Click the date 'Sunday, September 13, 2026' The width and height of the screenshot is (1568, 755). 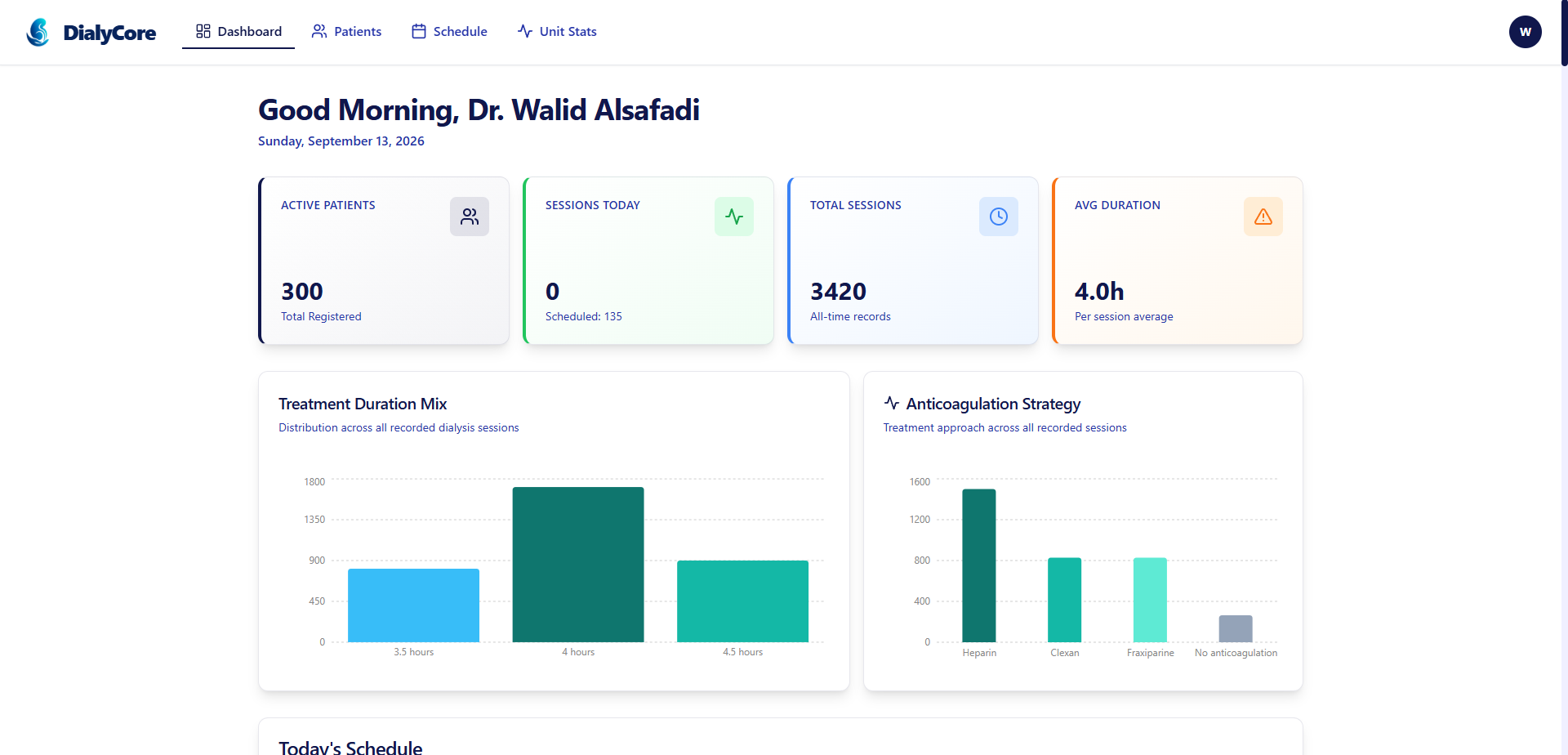[341, 141]
